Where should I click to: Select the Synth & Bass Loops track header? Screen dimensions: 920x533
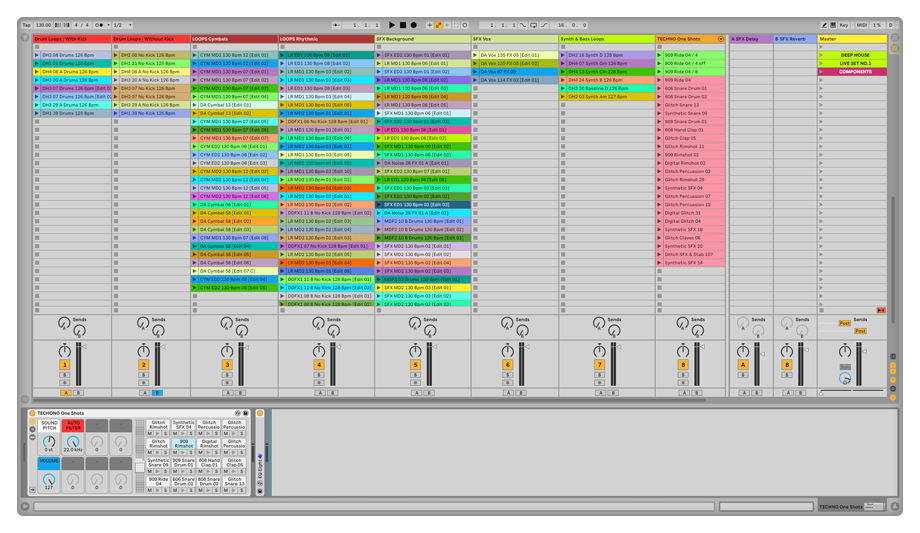point(607,39)
